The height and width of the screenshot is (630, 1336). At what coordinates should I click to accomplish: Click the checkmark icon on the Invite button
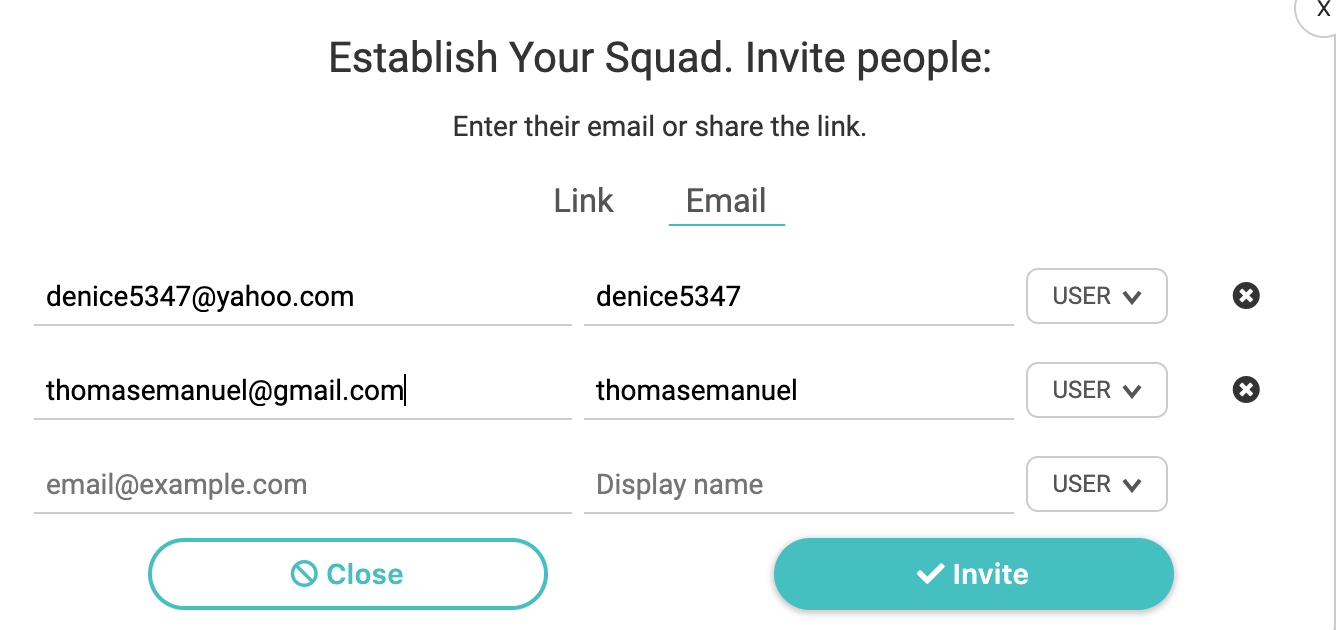click(x=930, y=574)
